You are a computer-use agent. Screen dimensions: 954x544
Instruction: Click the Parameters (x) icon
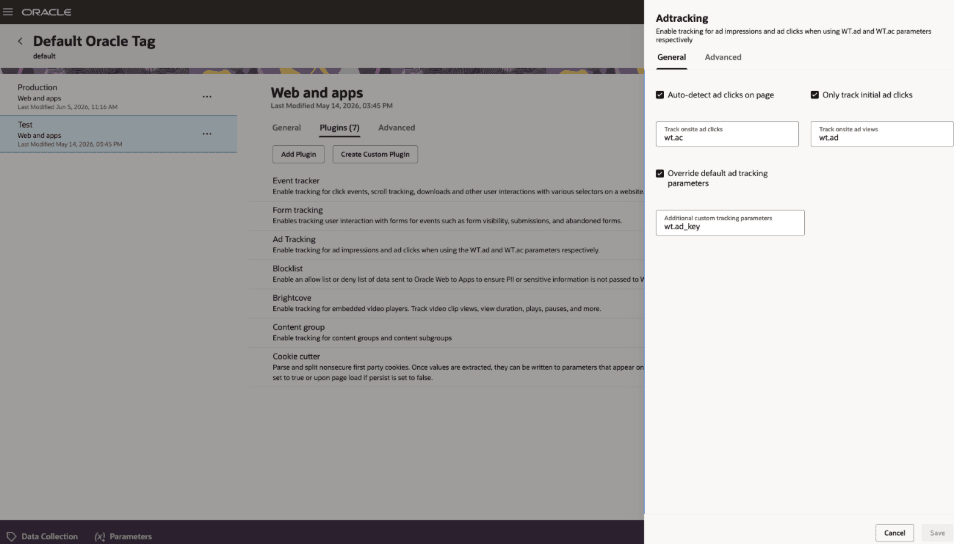point(100,537)
